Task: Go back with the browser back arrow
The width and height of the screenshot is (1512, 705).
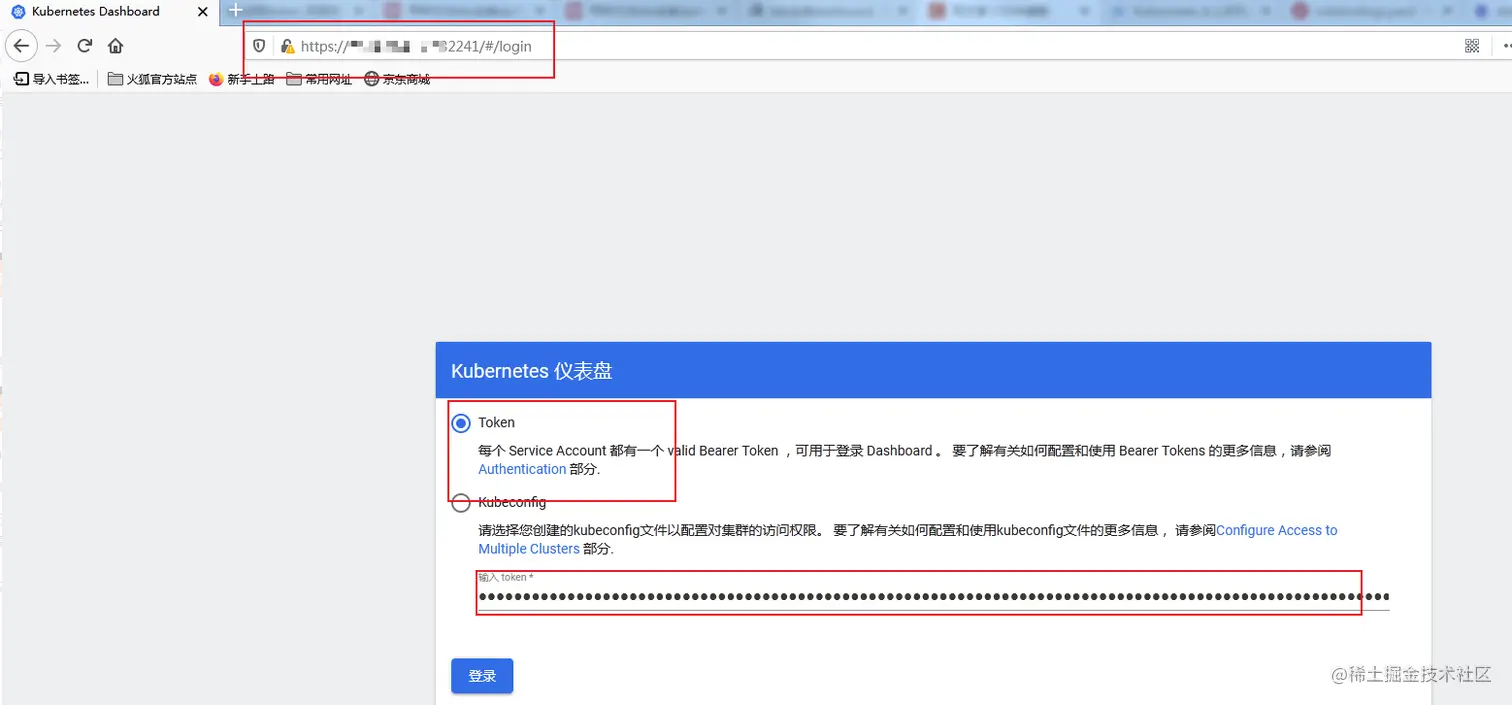Action: [x=22, y=46]
